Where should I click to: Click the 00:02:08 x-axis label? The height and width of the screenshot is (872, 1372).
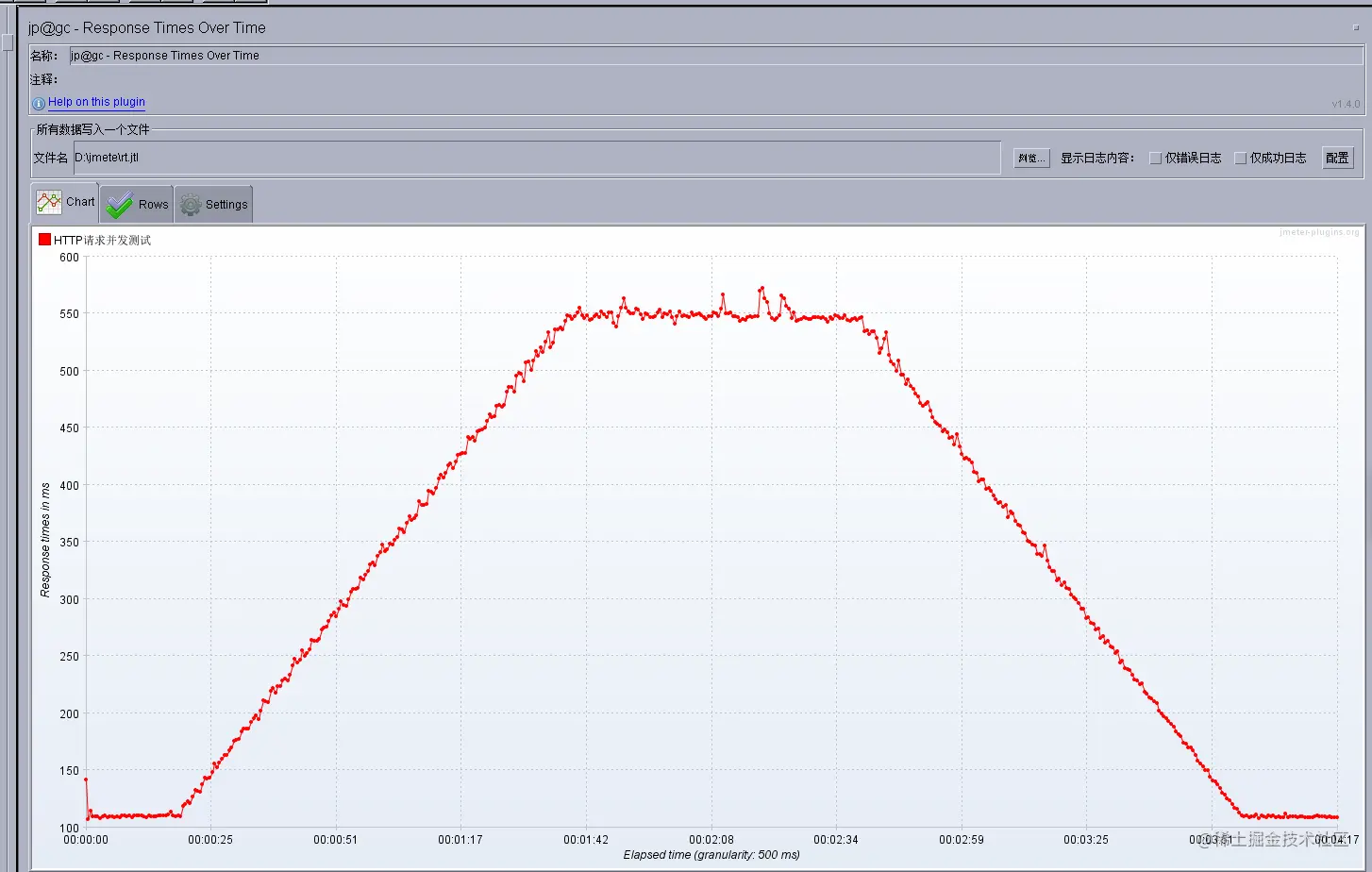(x=711, y=840)
